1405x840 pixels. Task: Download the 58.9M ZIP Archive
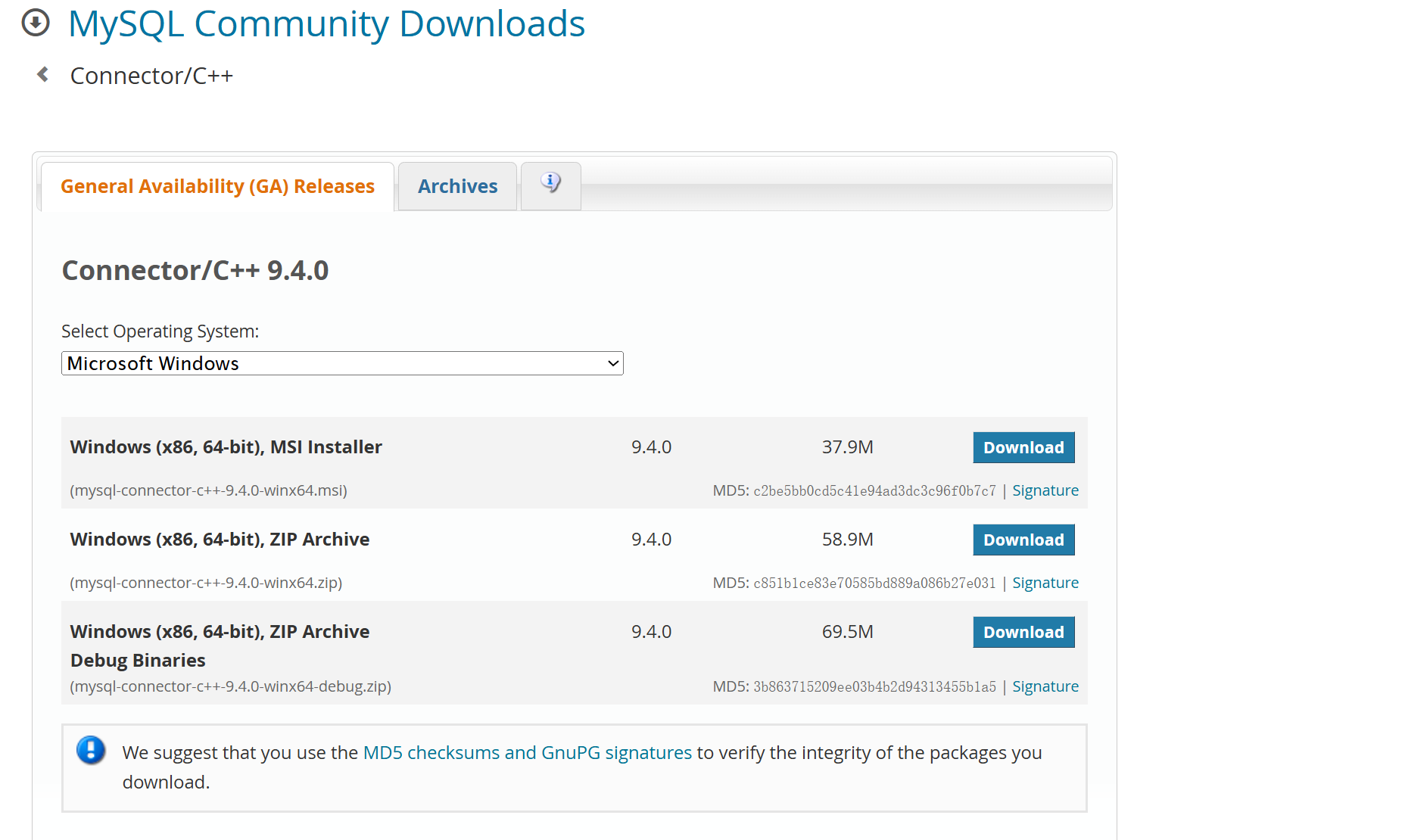(x=1023, y=540)
